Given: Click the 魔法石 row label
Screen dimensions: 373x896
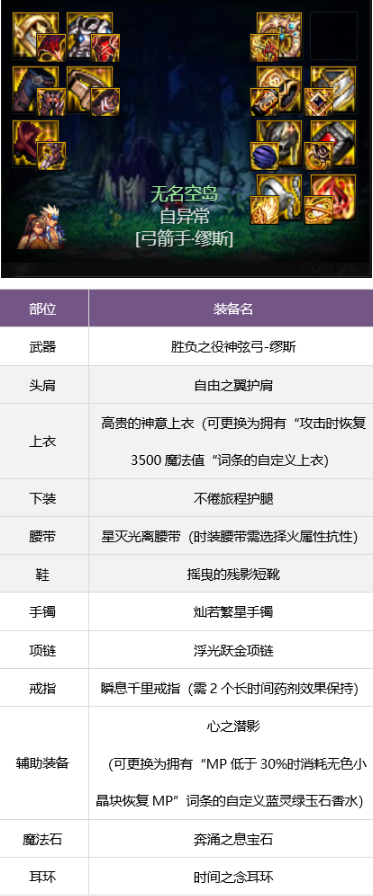Looking at the screenshot, I should tap(43, 839).
